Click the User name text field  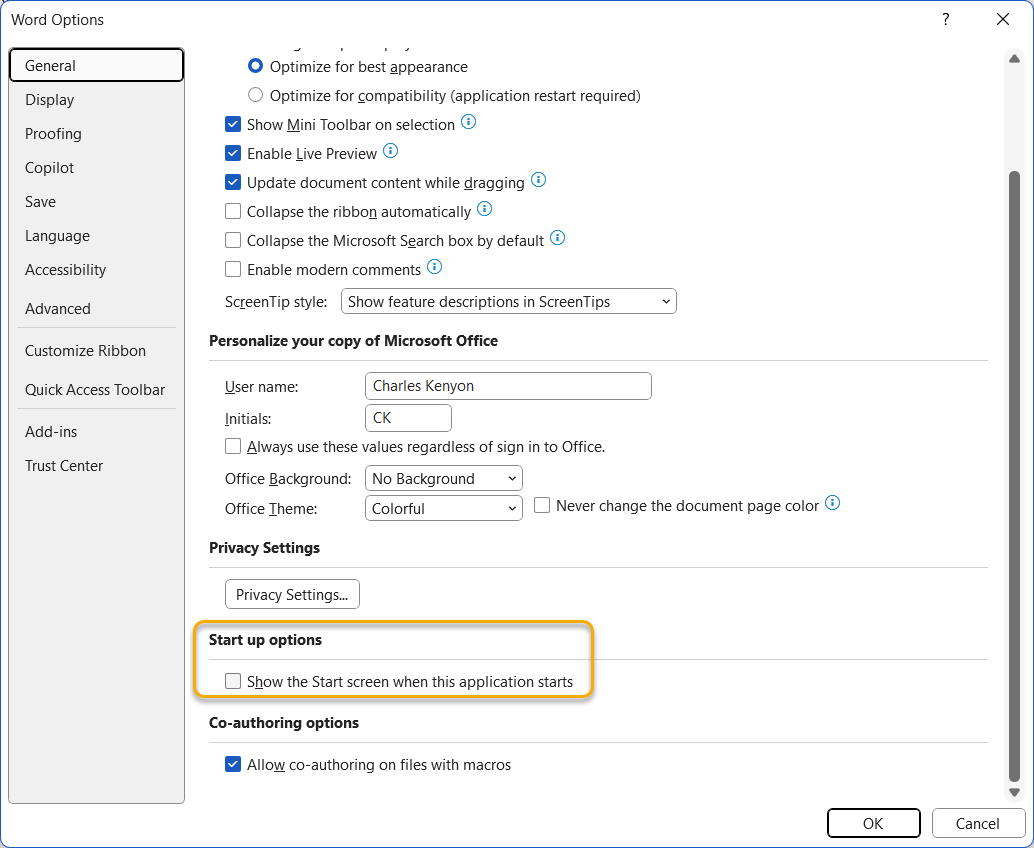(x=508, y=386)
